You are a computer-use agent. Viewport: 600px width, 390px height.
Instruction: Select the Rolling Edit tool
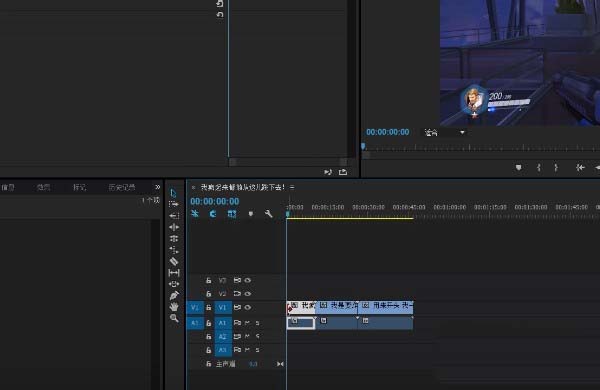pyautogui.click(x=174, y=238)
